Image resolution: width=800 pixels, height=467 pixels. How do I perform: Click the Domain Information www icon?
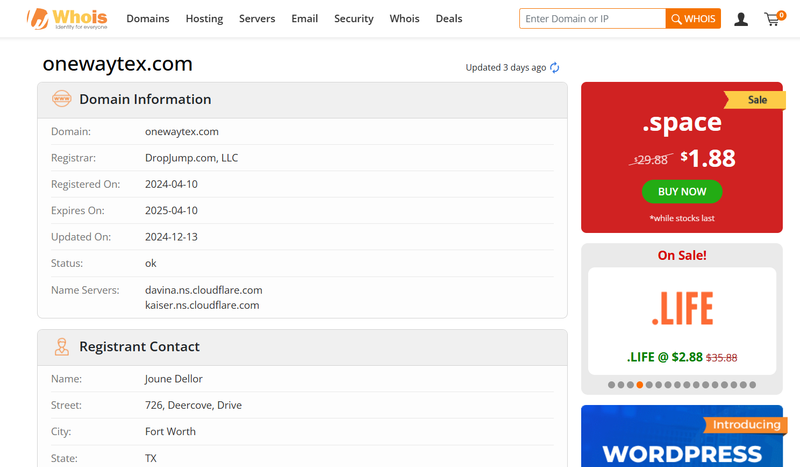(62, 99)
